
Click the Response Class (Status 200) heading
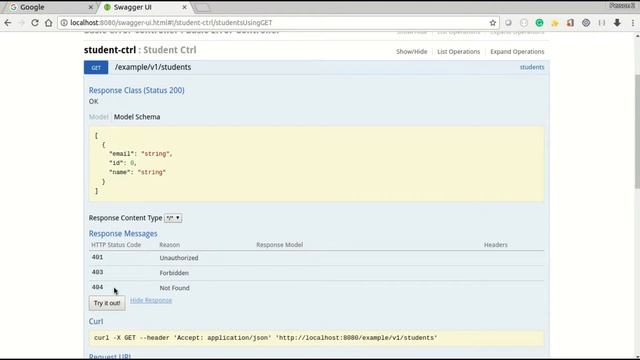click(x=137, y=90)
